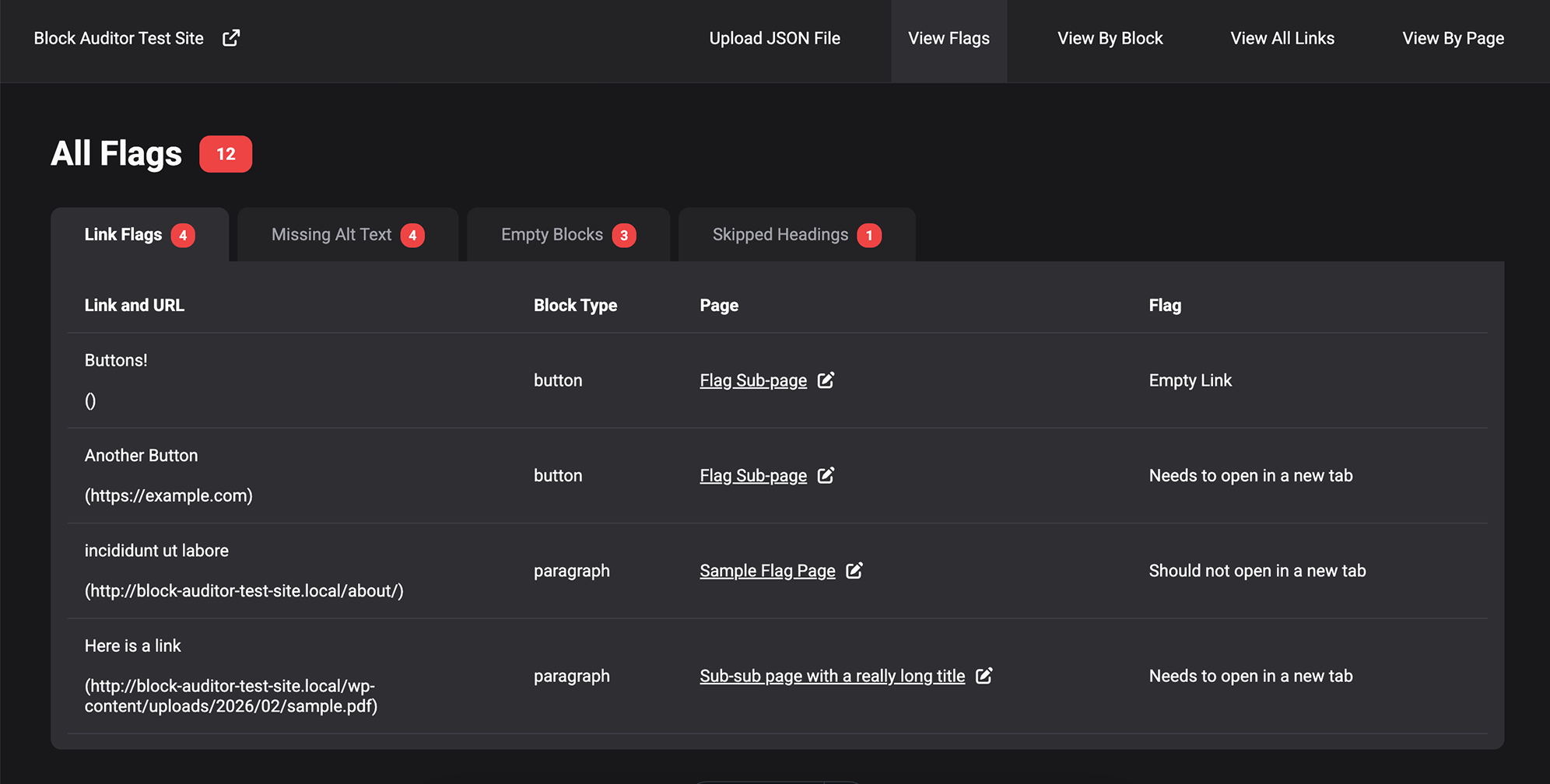Click edit icon next to Sample Flag Page

(854, 571)
